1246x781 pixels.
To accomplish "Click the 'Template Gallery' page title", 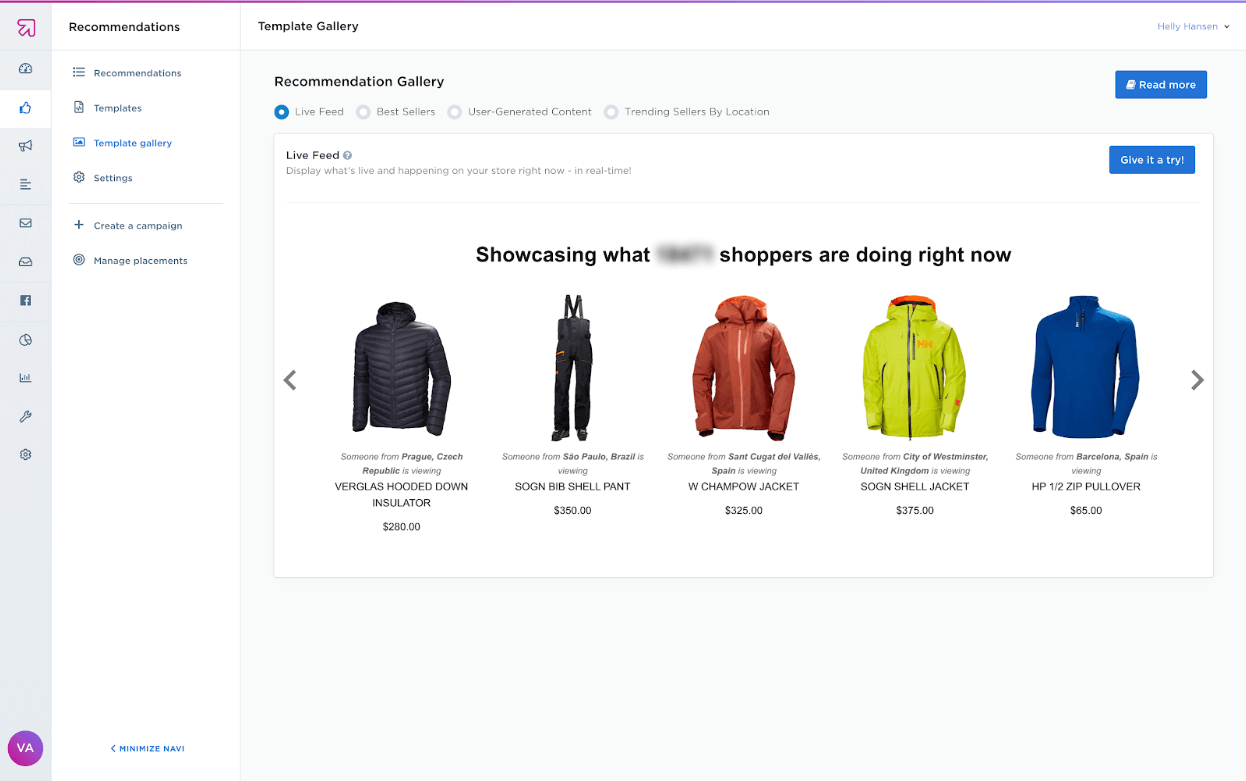I will (308, 26).
